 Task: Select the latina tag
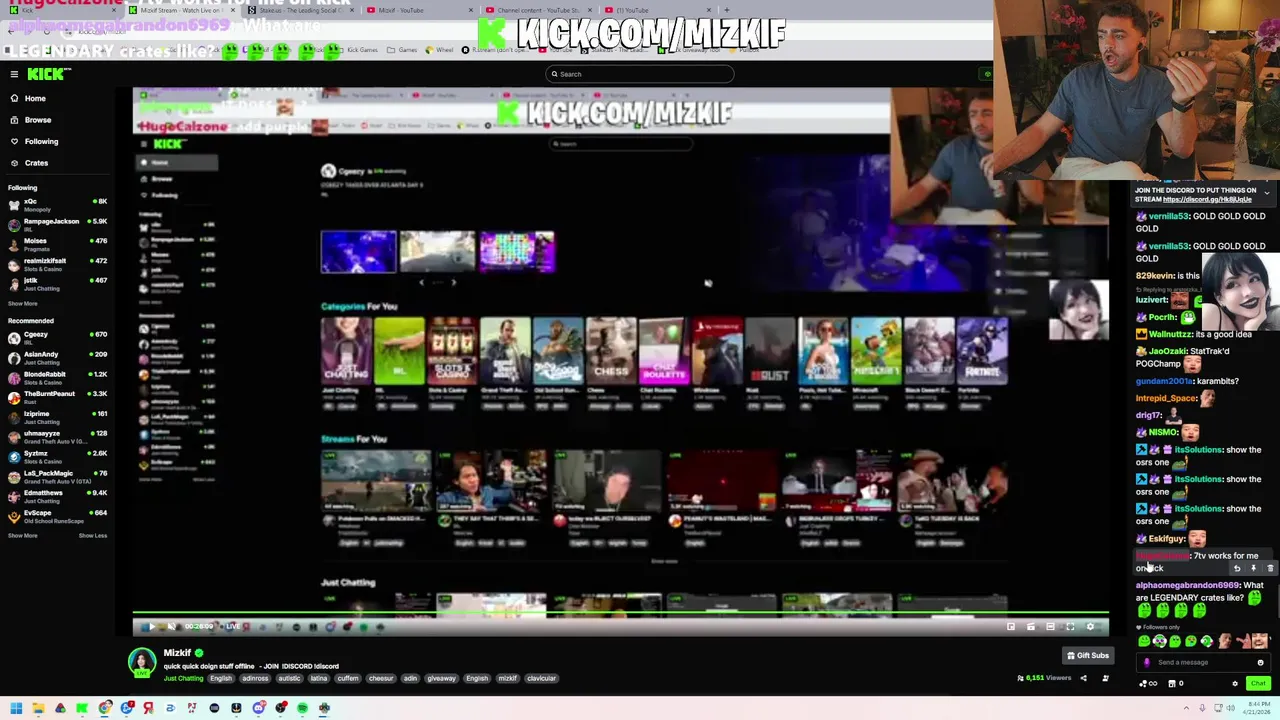[x=319, y=678]
